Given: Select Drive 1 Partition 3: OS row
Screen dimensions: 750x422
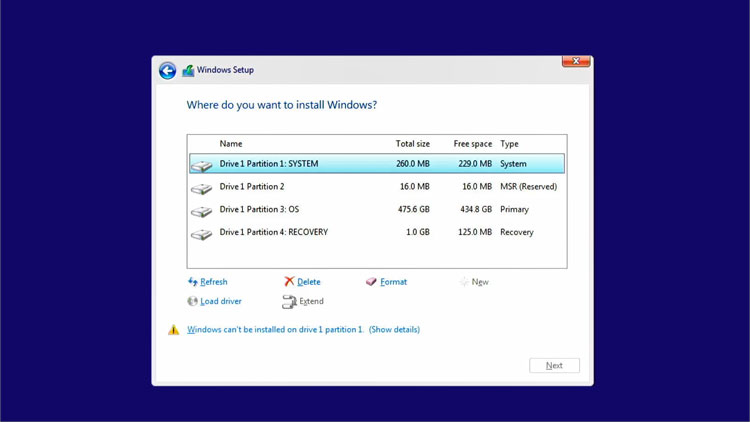Looking at the screenshot, I should [377, 209].
